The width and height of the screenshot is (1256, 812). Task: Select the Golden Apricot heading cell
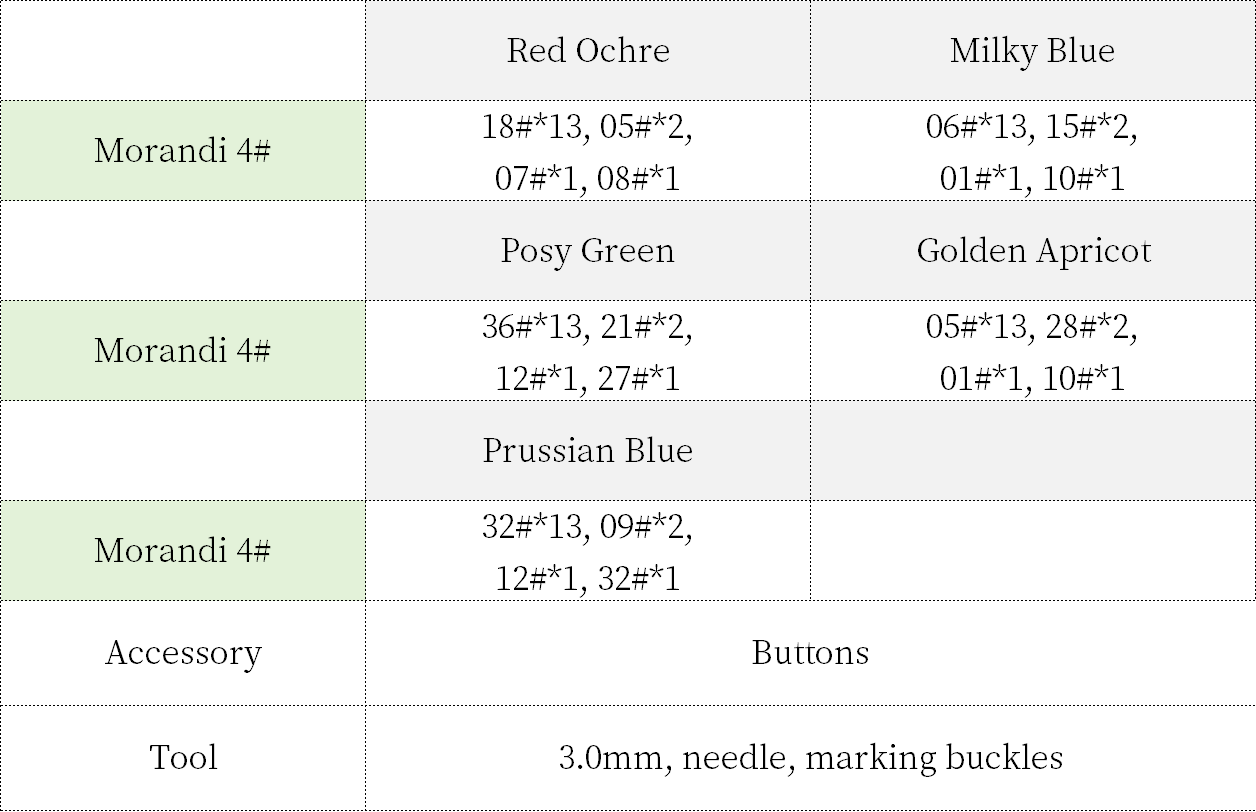1032,250
